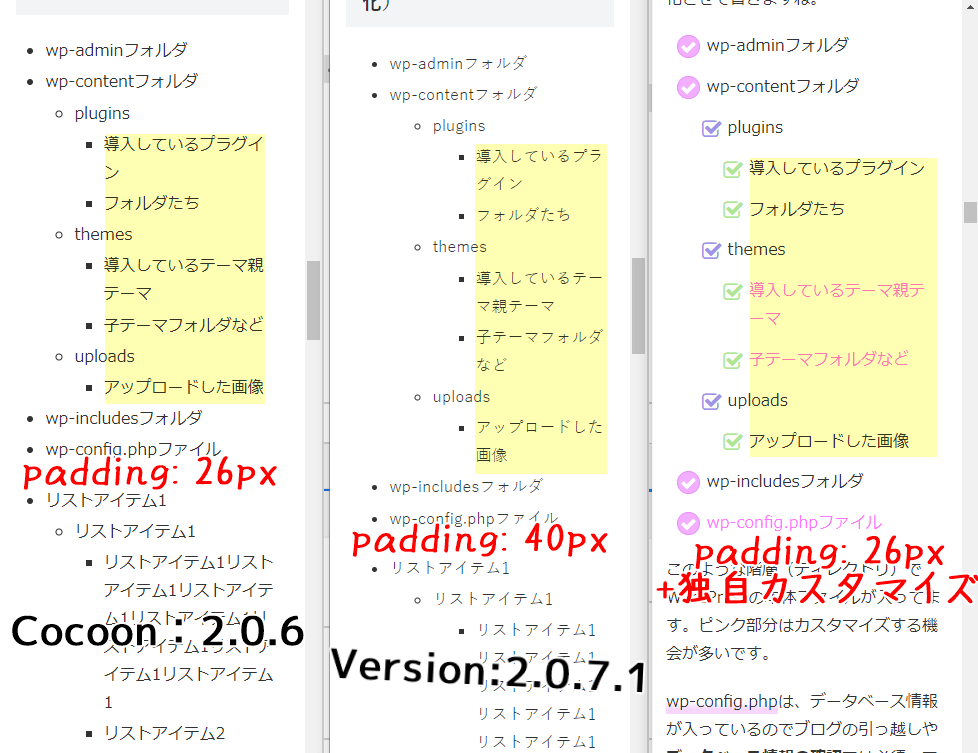Viewport: 978px width, 753px height.
Task: Select plugins text in the Version 2.0.7.1 panel
Action: coord(459,126)
